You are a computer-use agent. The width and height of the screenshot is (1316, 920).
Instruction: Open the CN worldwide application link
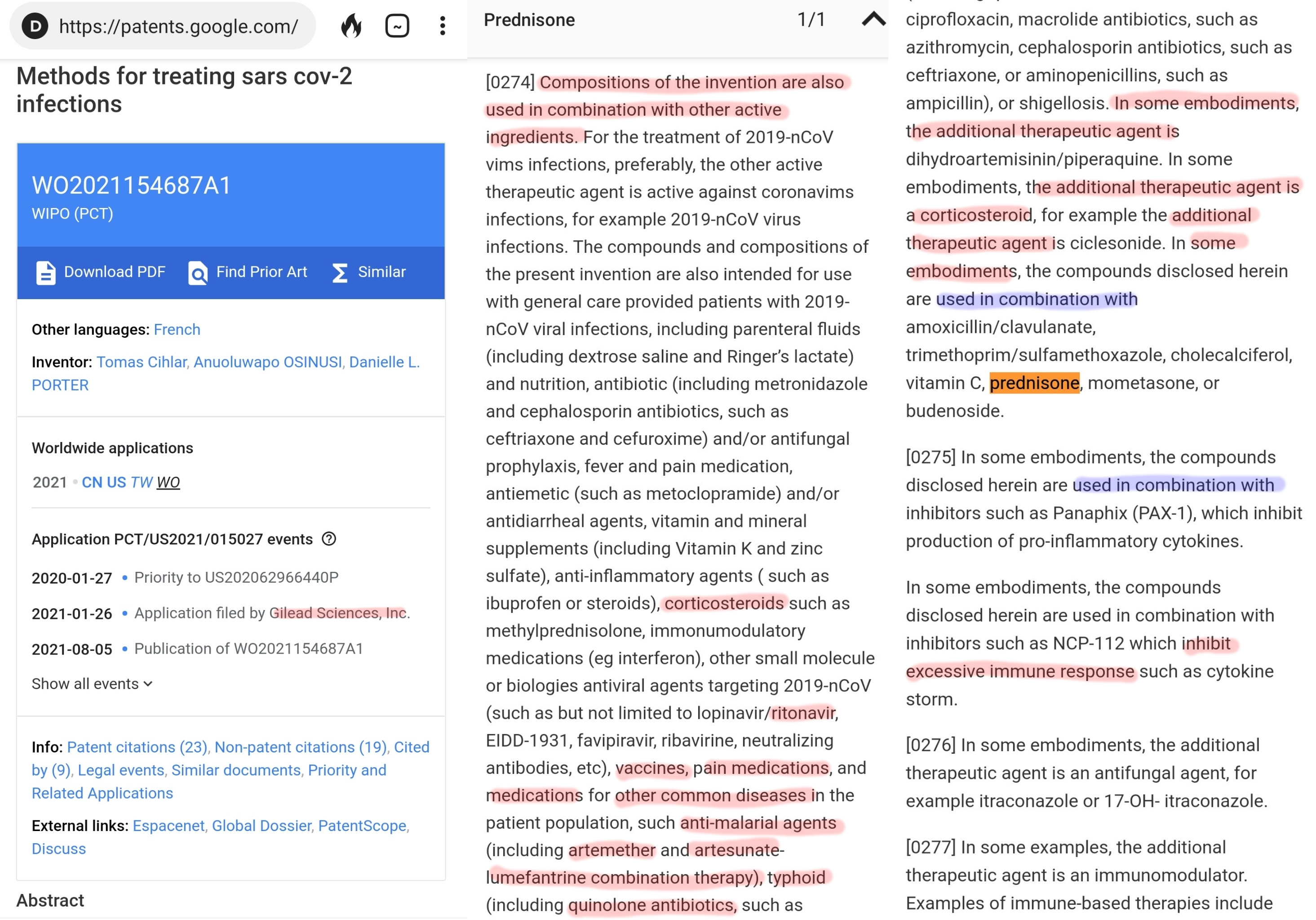click(92, 482)
